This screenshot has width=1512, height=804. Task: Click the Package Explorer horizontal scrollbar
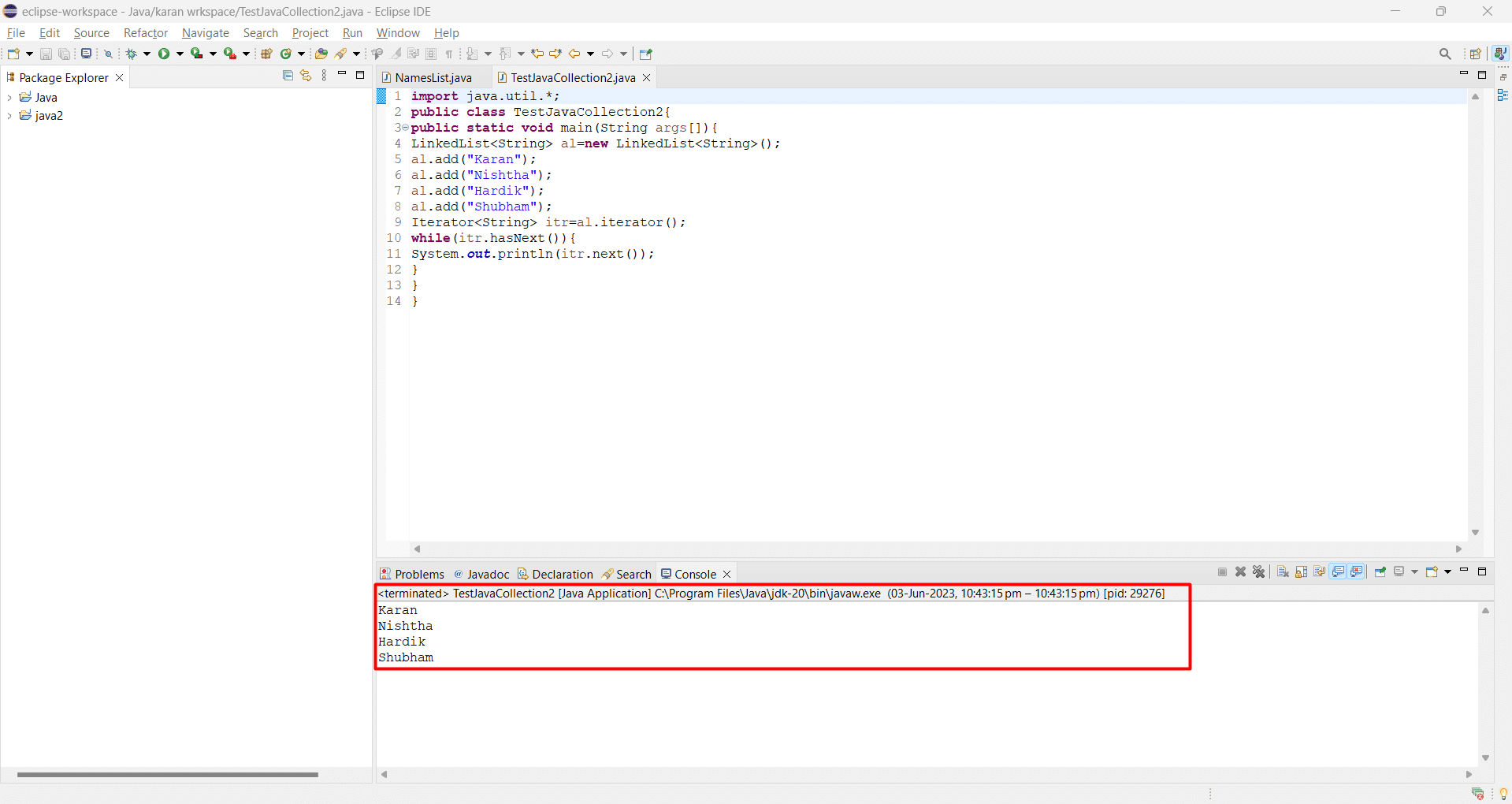point(167,774)
